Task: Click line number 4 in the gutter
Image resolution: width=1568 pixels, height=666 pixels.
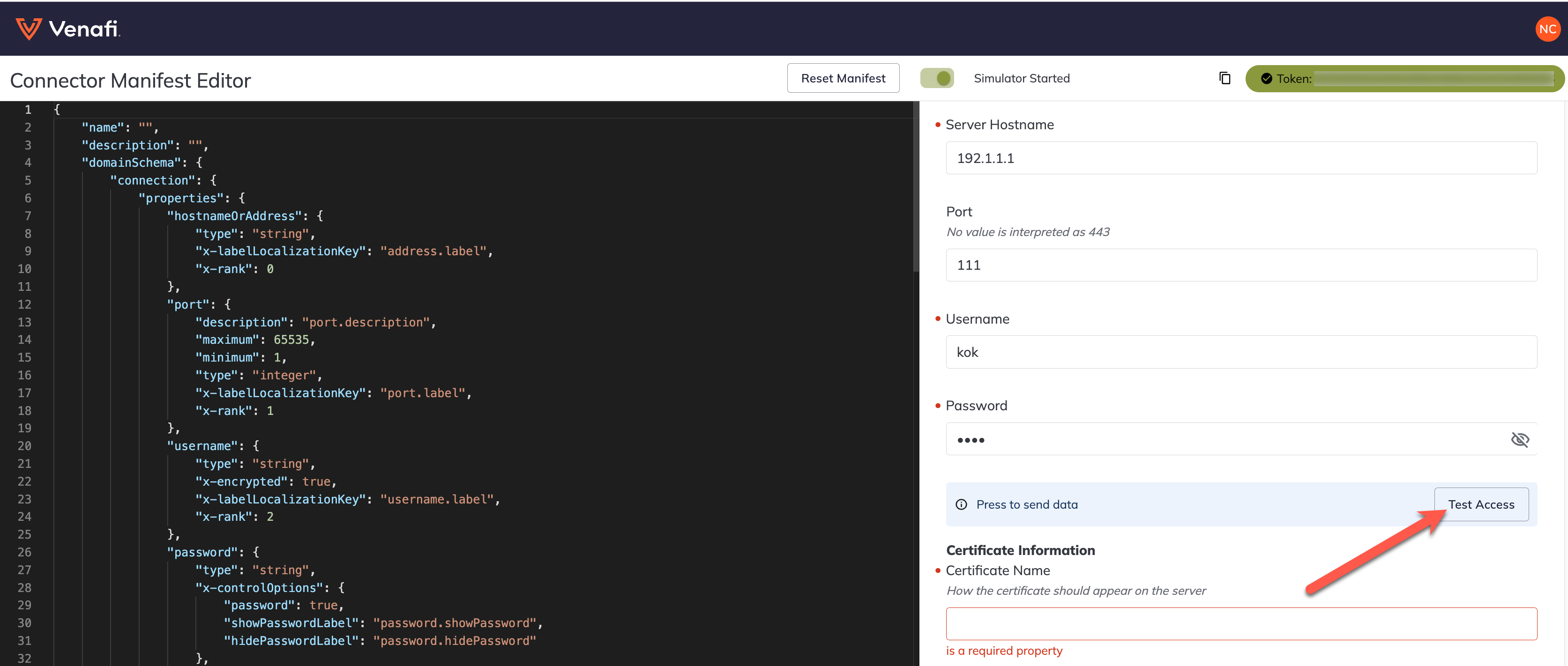Action: (x=28, y=163)
